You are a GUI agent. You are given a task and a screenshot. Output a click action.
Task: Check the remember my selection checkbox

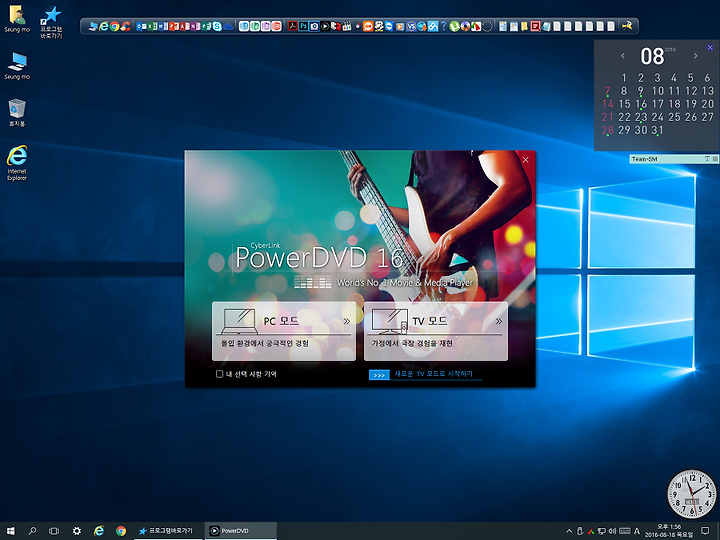(219, 374)
